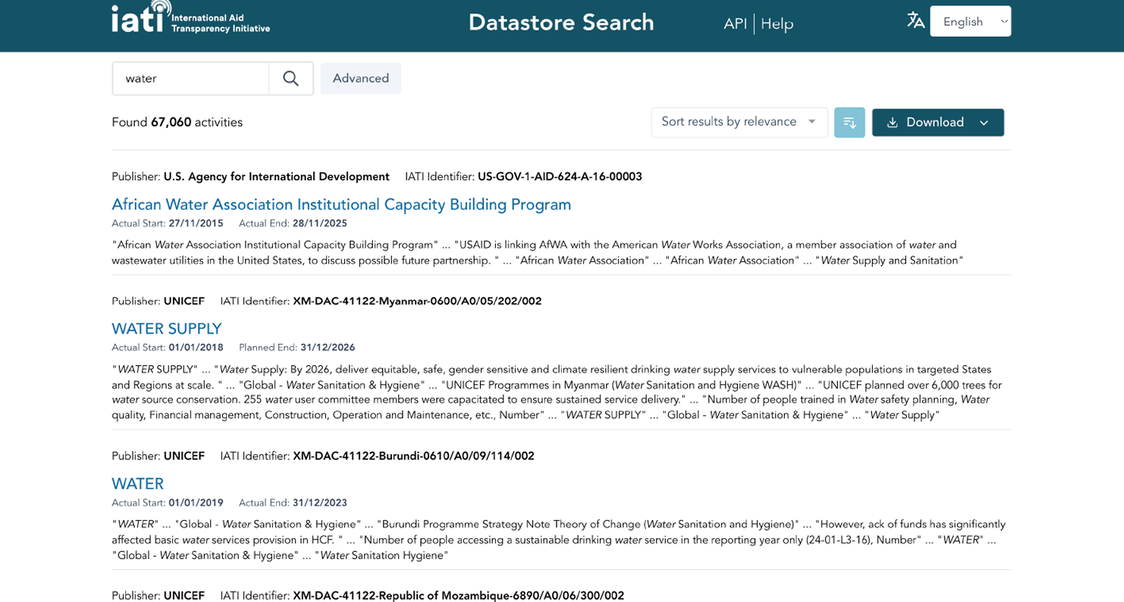This screenshot has width=1124, height=602.
Task: Open the WATER SUPPLY activity result
Action: coord(166,329)
